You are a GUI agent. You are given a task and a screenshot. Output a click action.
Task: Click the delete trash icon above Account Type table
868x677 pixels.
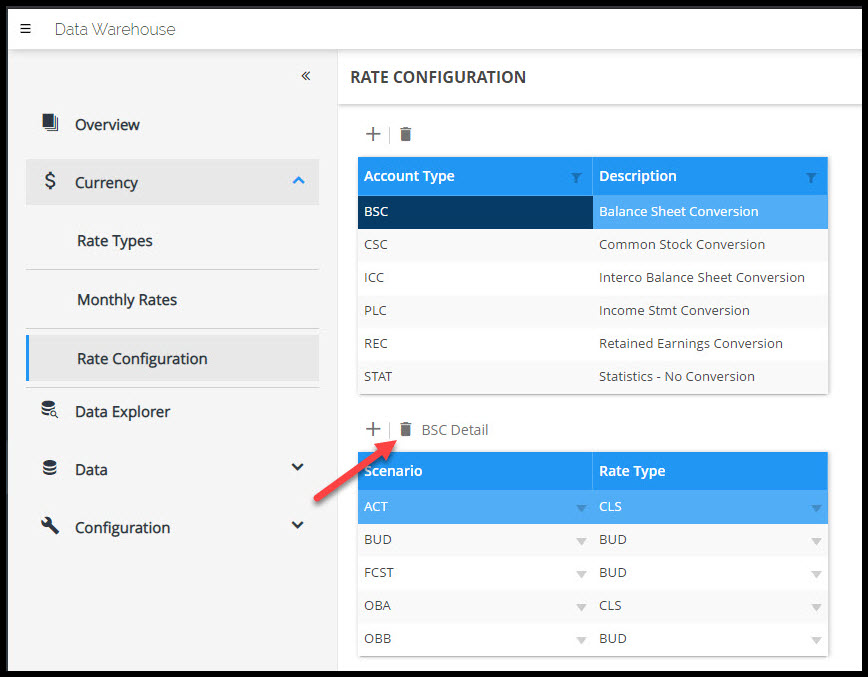(406, 134)
